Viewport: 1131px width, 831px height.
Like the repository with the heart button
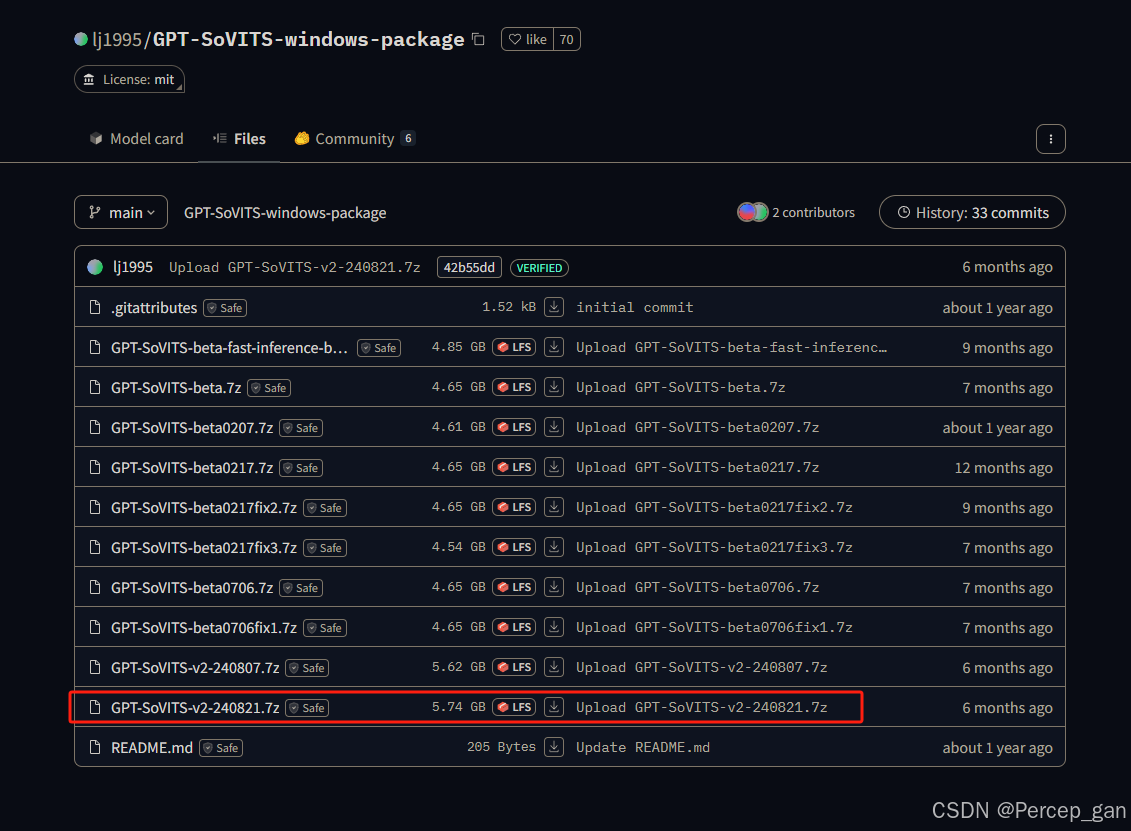tap(527, 39)
